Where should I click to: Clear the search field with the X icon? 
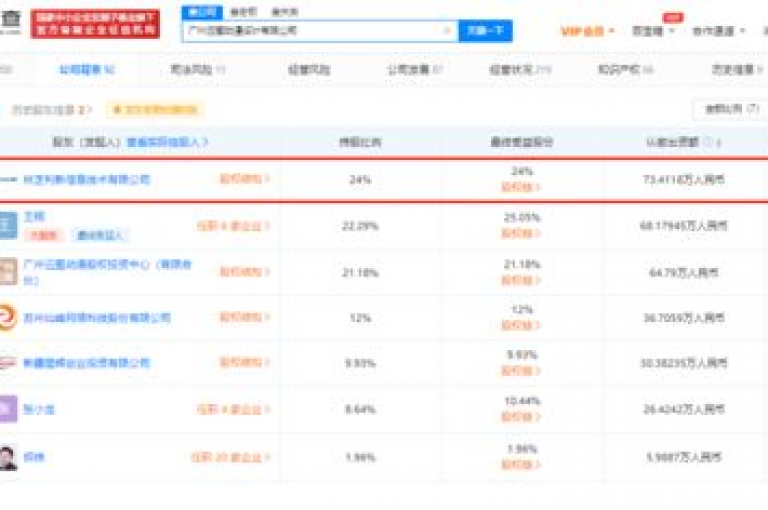(447, 31)
